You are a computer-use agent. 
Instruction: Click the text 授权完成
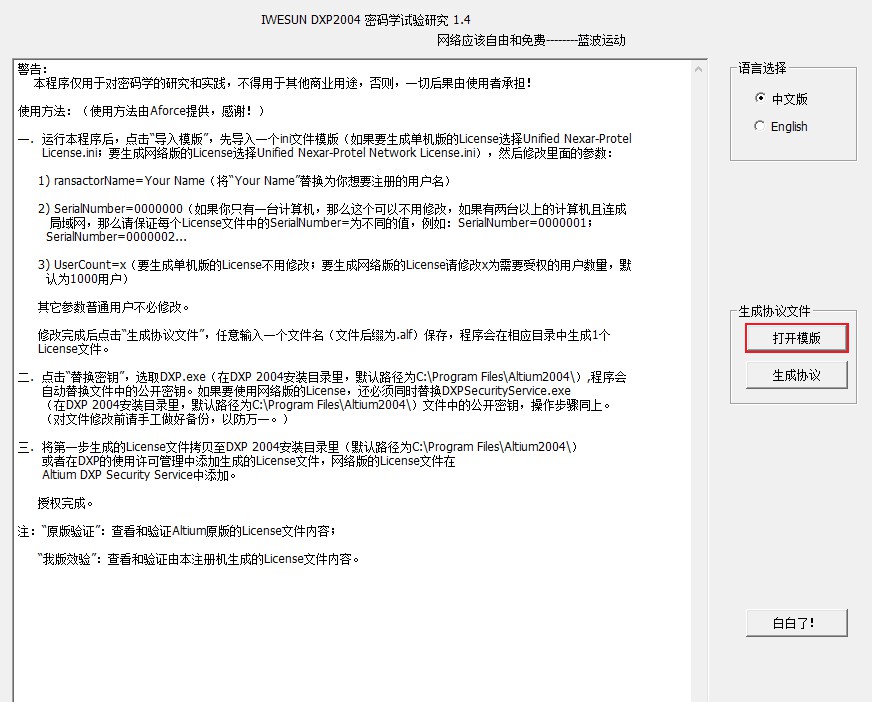tap(65, 503)
